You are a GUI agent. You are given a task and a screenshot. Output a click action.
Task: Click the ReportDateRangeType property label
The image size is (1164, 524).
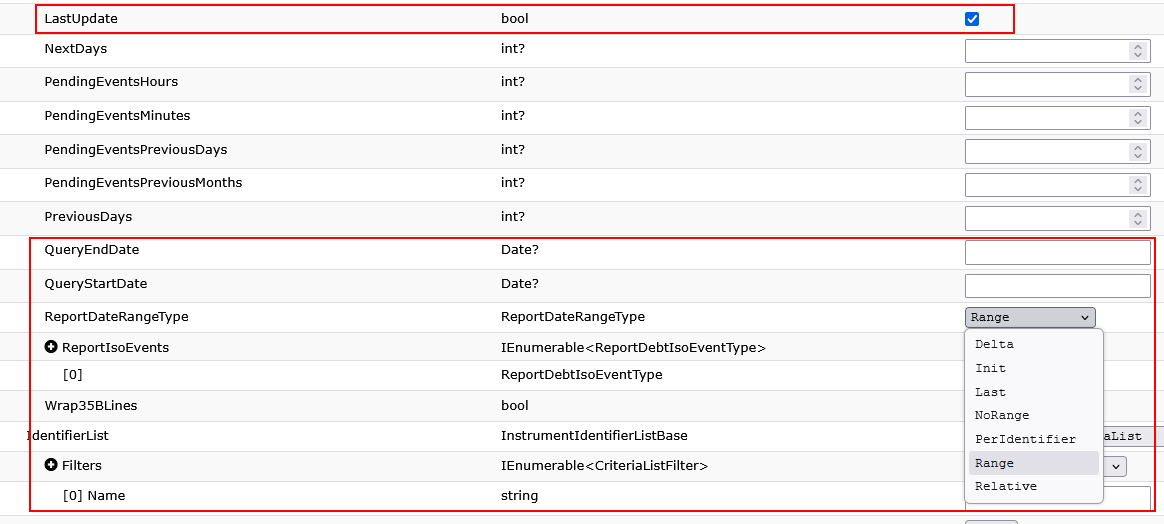pyautogui.click(x=117, y=316)
